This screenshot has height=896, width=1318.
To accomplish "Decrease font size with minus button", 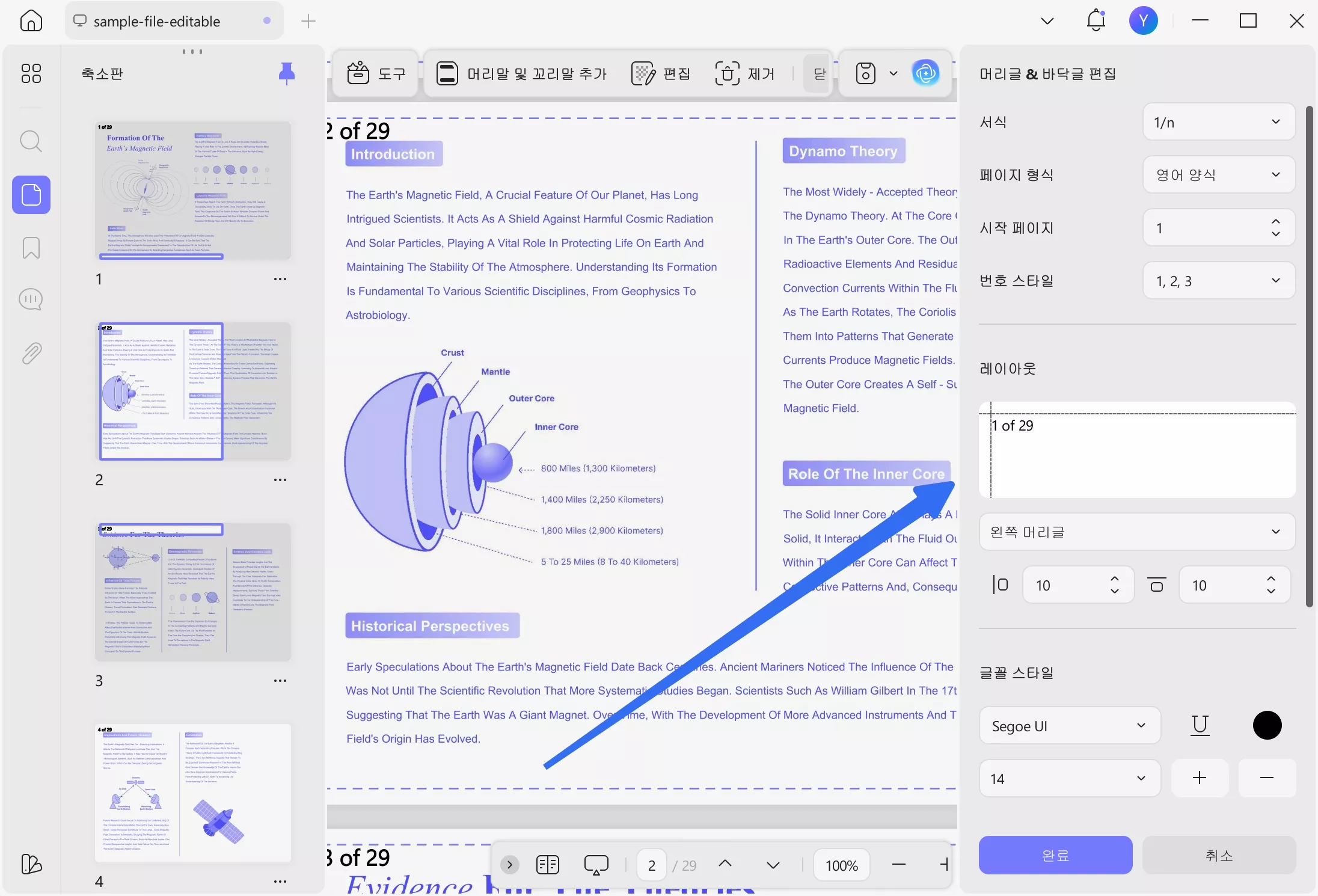I will pyautogui.click(x=1267, y=778).
